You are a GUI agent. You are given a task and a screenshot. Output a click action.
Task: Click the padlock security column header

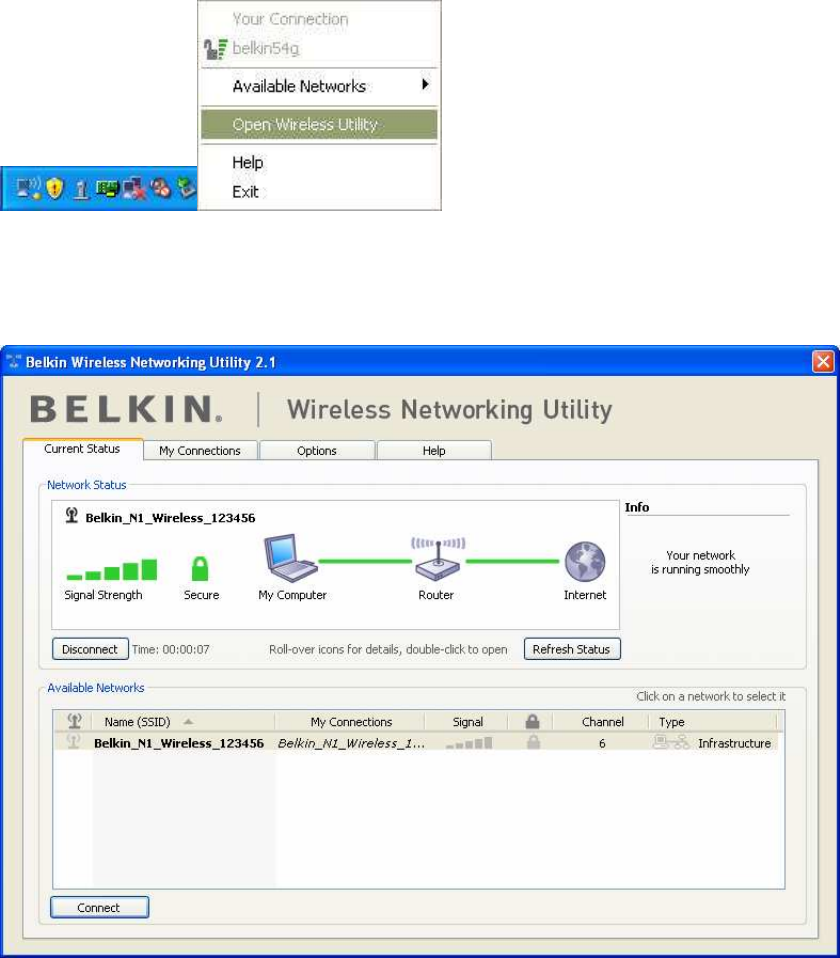pos(532,722)
